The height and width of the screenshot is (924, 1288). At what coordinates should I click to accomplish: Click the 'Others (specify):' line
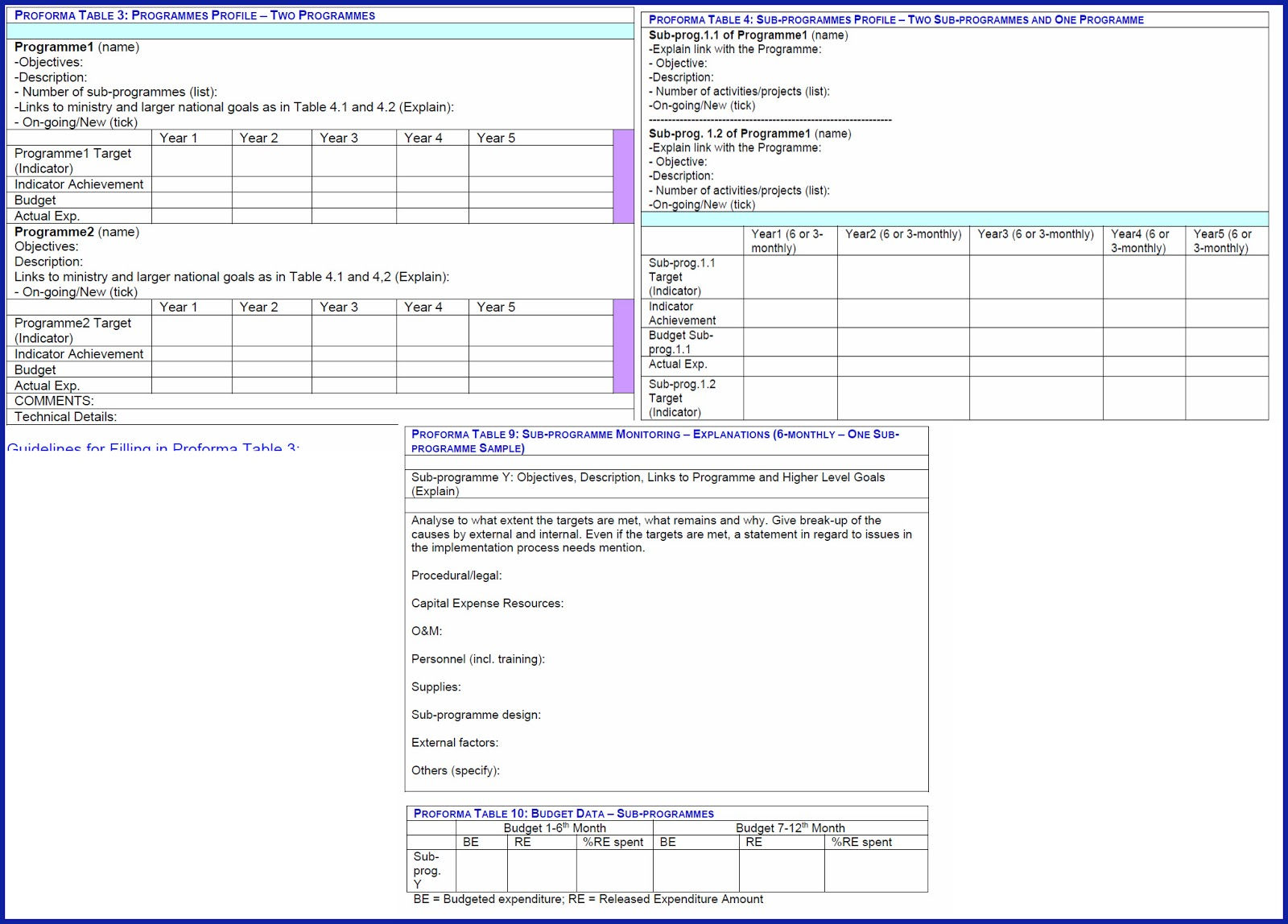(456, 770)
